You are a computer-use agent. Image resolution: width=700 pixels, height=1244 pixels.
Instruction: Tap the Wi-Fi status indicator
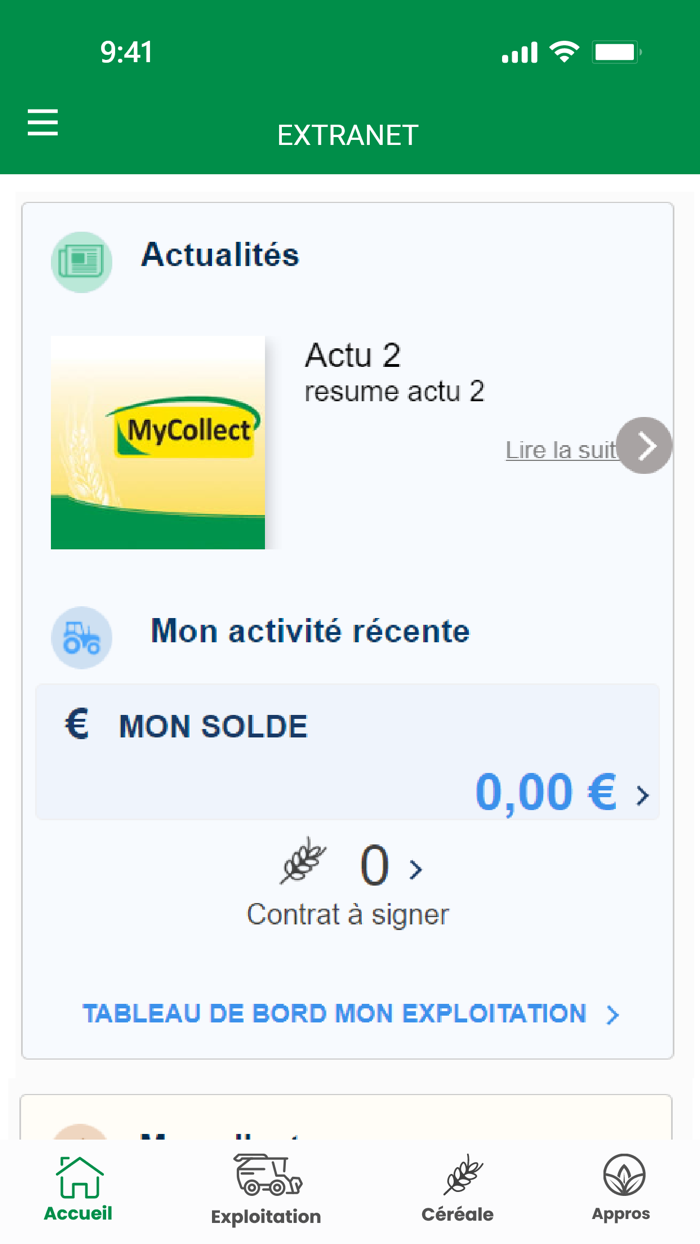pyautogui.click(x=566, y=51)
